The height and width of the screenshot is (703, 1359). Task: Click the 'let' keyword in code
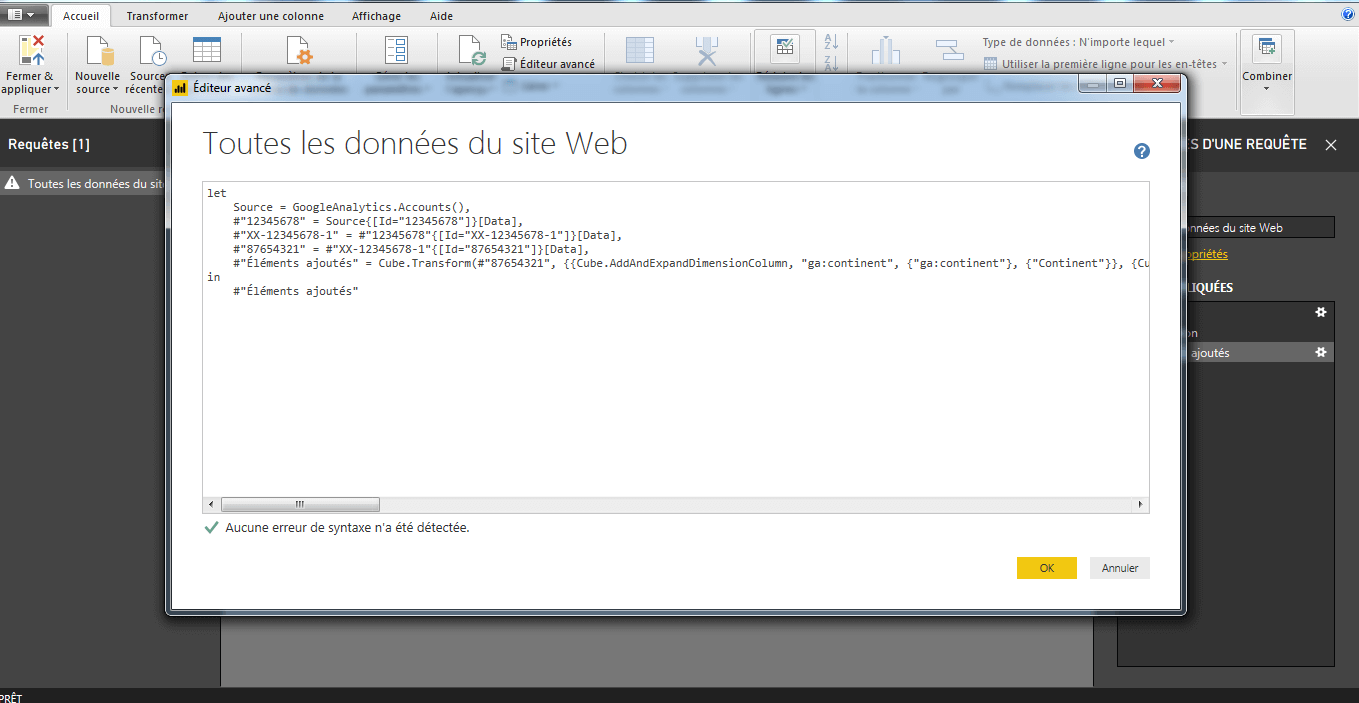[217, 193]
